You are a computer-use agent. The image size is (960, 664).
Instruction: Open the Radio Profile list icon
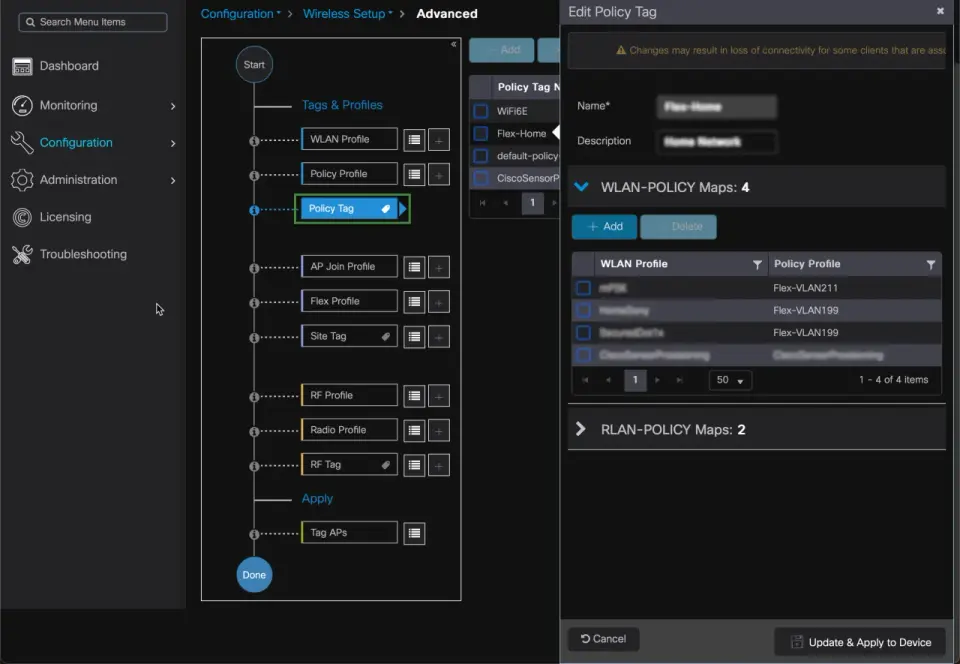[x=414, y=431]
